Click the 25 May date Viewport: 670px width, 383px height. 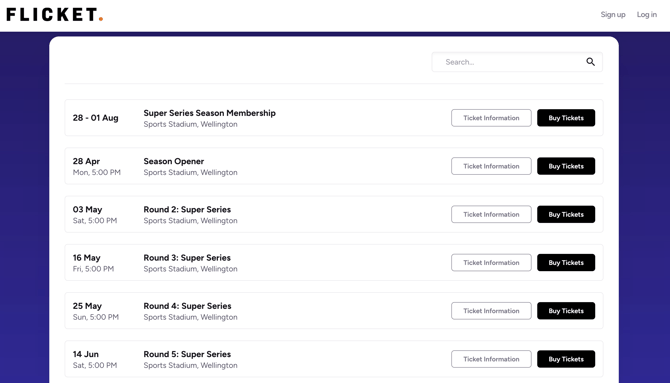point(87,306)
